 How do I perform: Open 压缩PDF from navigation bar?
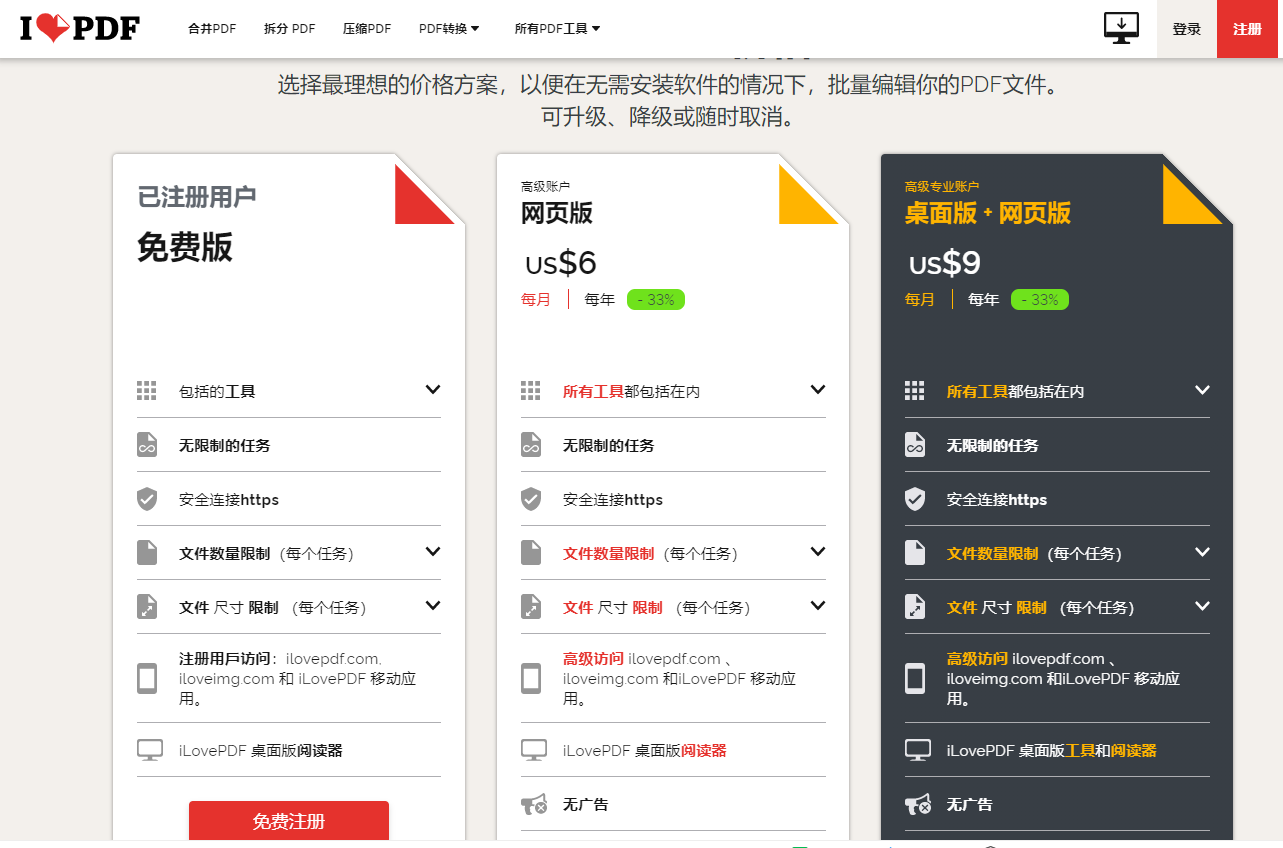[x=367, y=29]
